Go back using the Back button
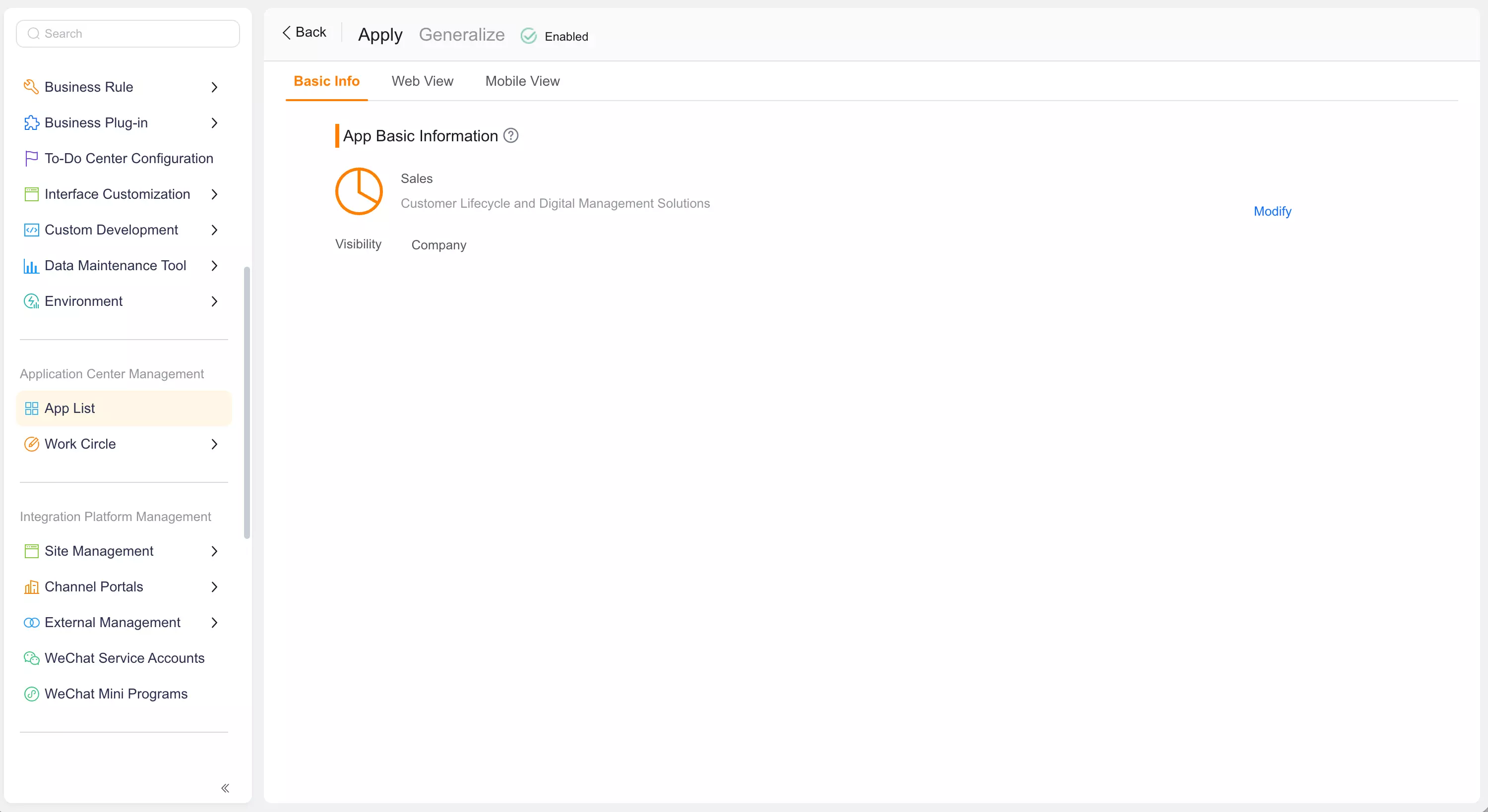The height and width of the screenshot is (812, 1488). pyautogui.click(x=304, y=32)
